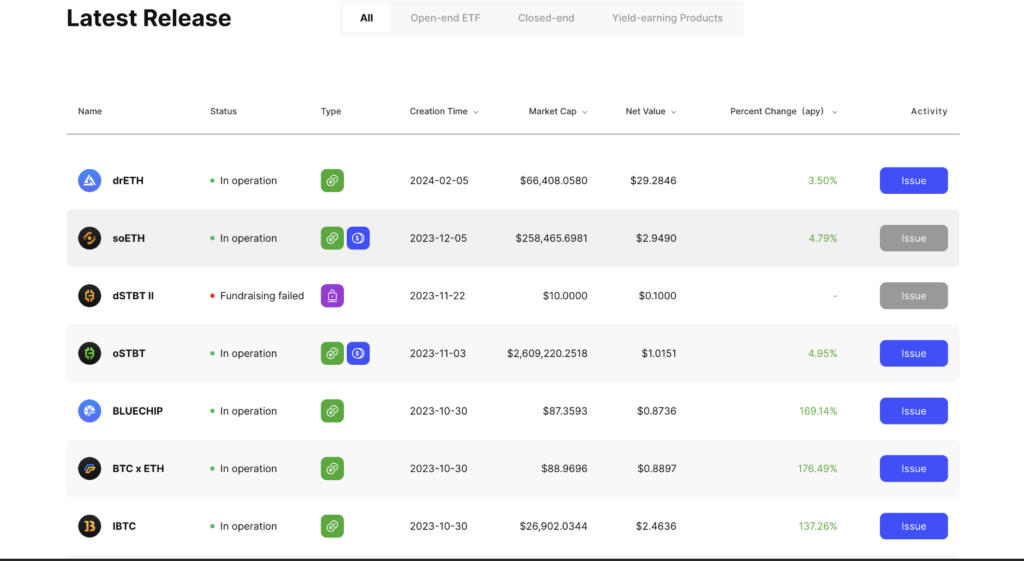Image resolution: width=1024 pixels, height=561 pixels.
Task: Switch to Yield-earning Products tab
Action: click(667, 18)
